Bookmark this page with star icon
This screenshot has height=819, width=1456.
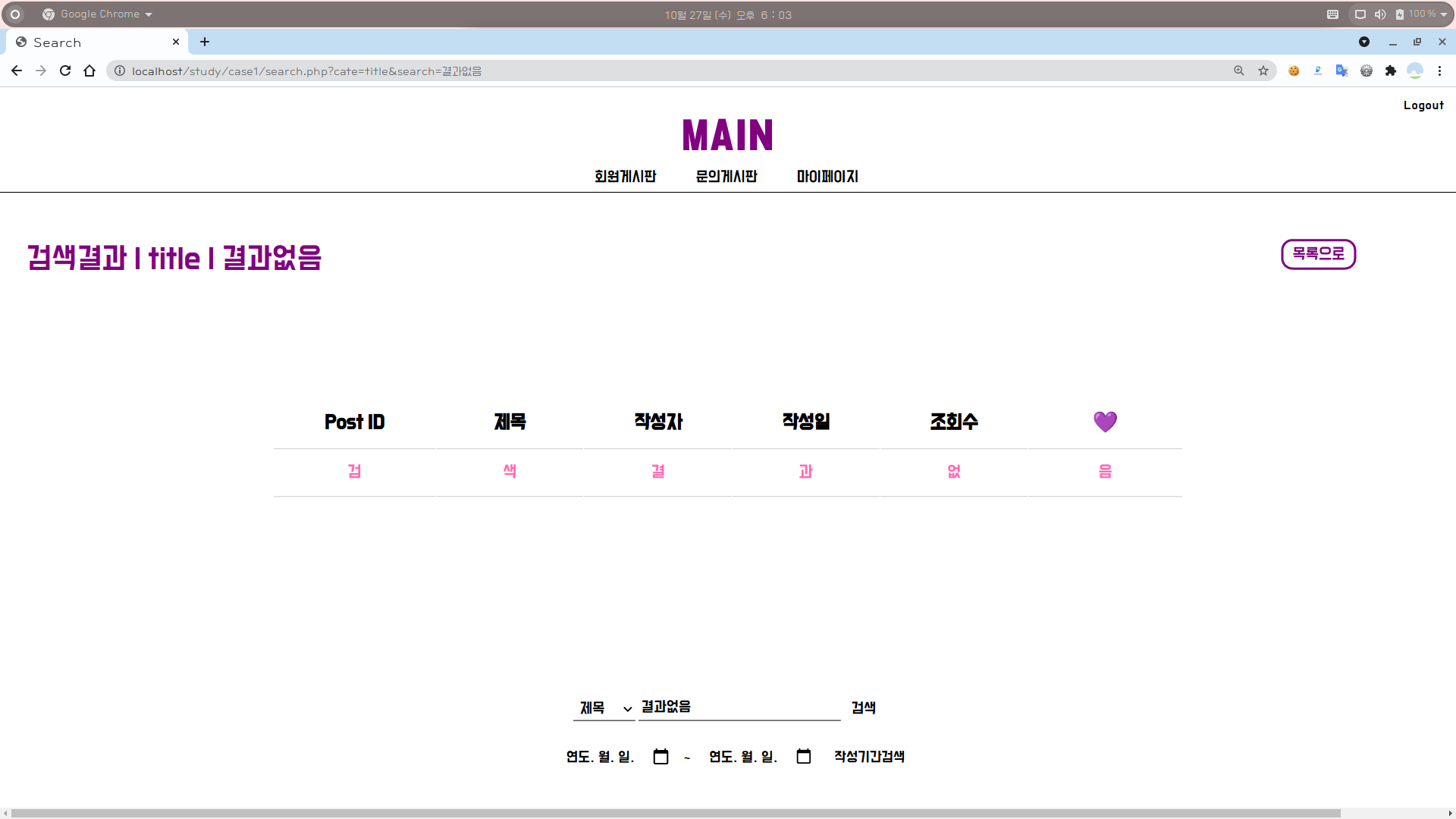(1263, 71)
